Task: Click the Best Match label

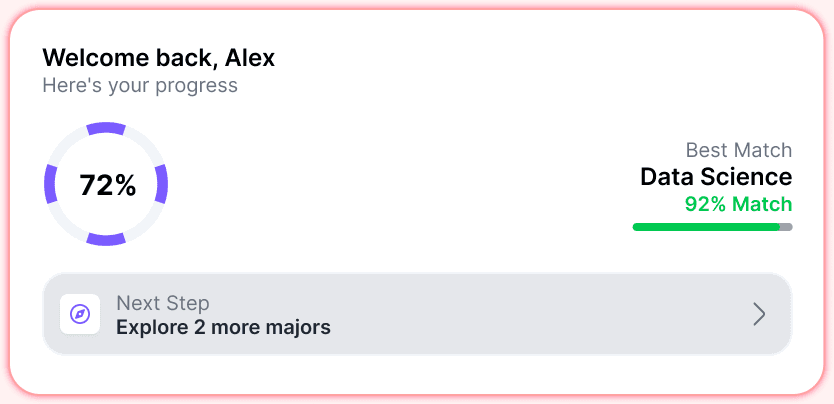Action: click(739, 150)
